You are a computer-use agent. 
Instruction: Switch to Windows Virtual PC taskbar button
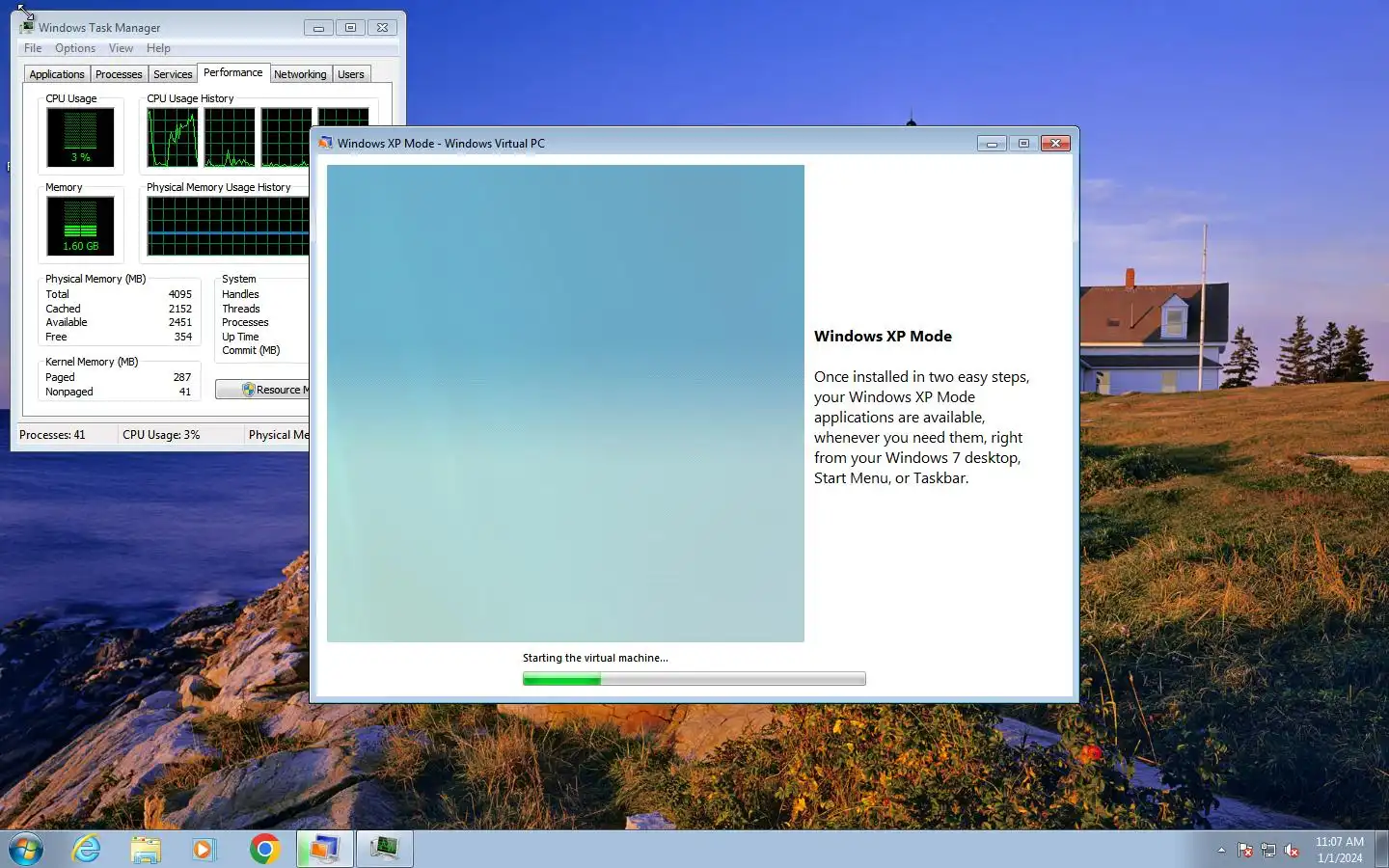tap(324, 849)
